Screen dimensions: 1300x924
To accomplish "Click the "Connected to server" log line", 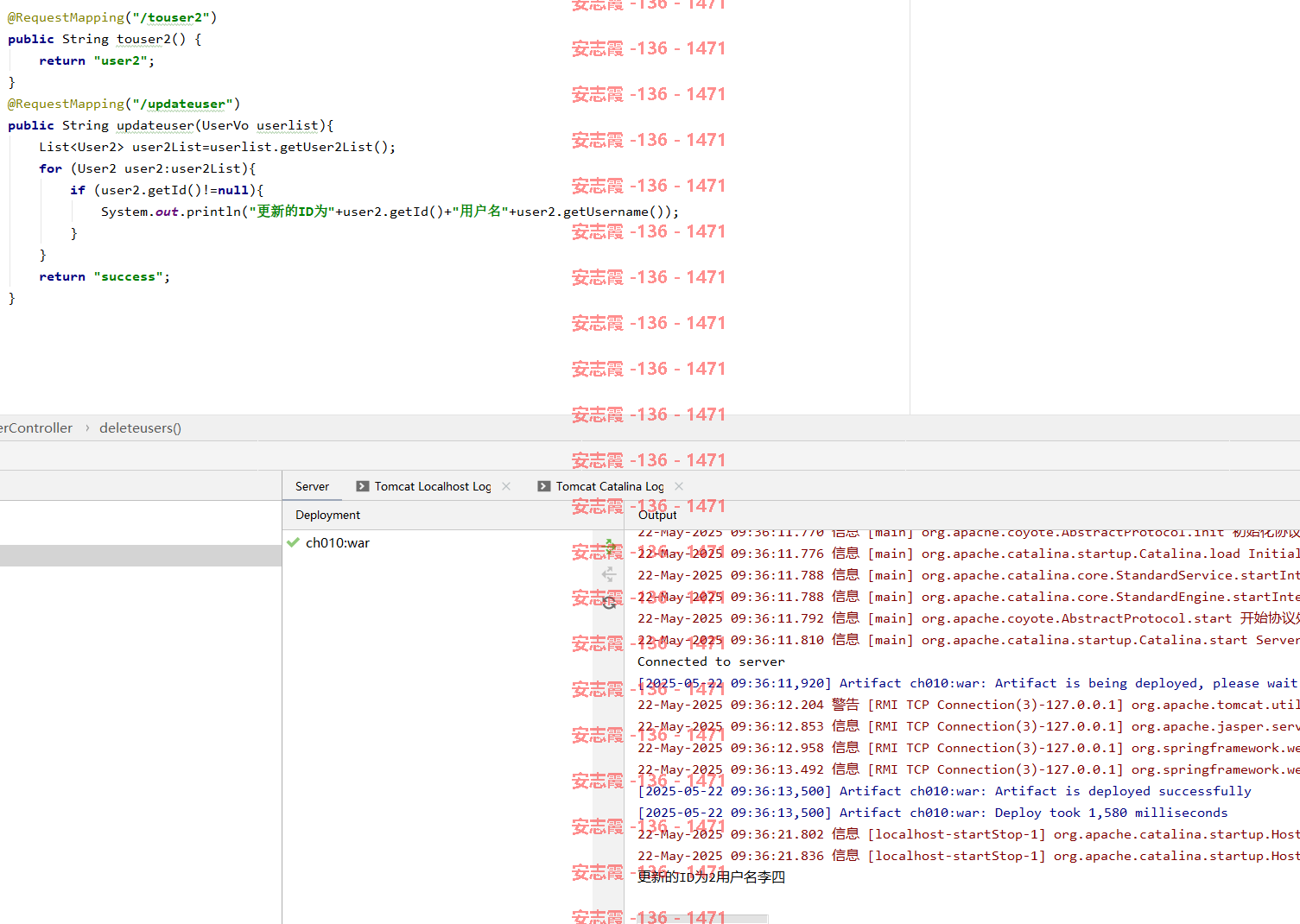I will [x=711, y=661].
